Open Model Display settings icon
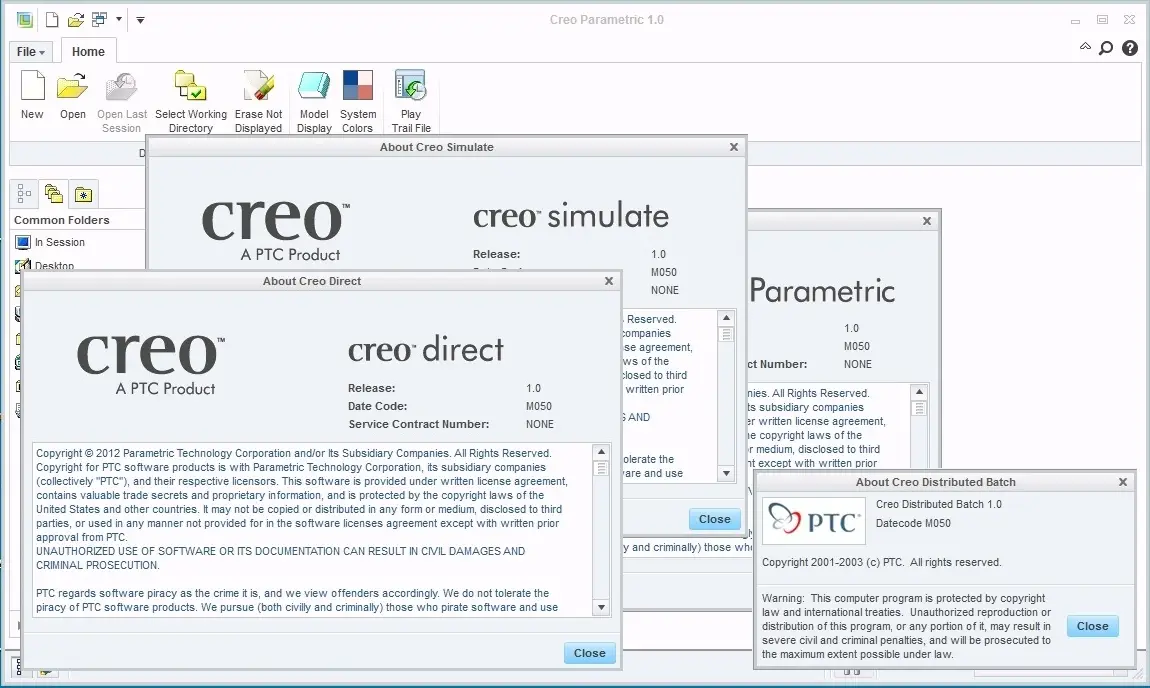This screenshot has width=1150, height=688. pyautogui.click(x=314, y=85)
